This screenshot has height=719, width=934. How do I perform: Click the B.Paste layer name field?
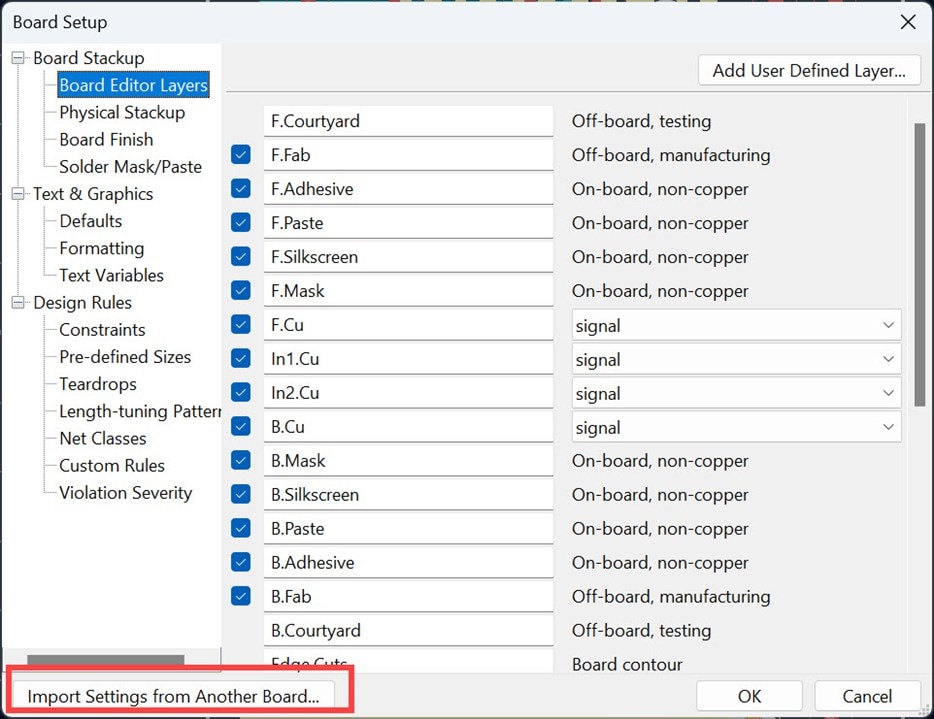[x=408, y=528]
